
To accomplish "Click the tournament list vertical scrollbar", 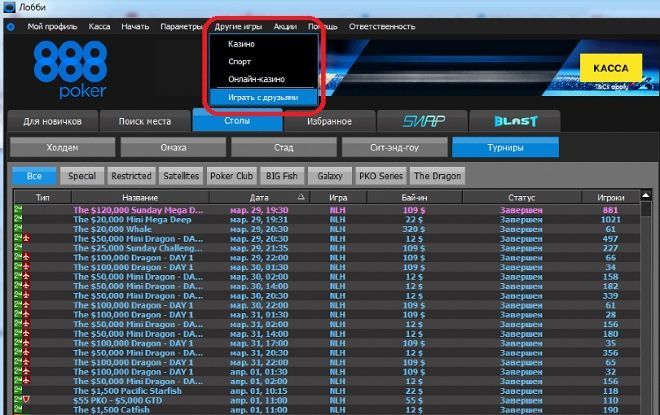I will click(x=649, y=300).
